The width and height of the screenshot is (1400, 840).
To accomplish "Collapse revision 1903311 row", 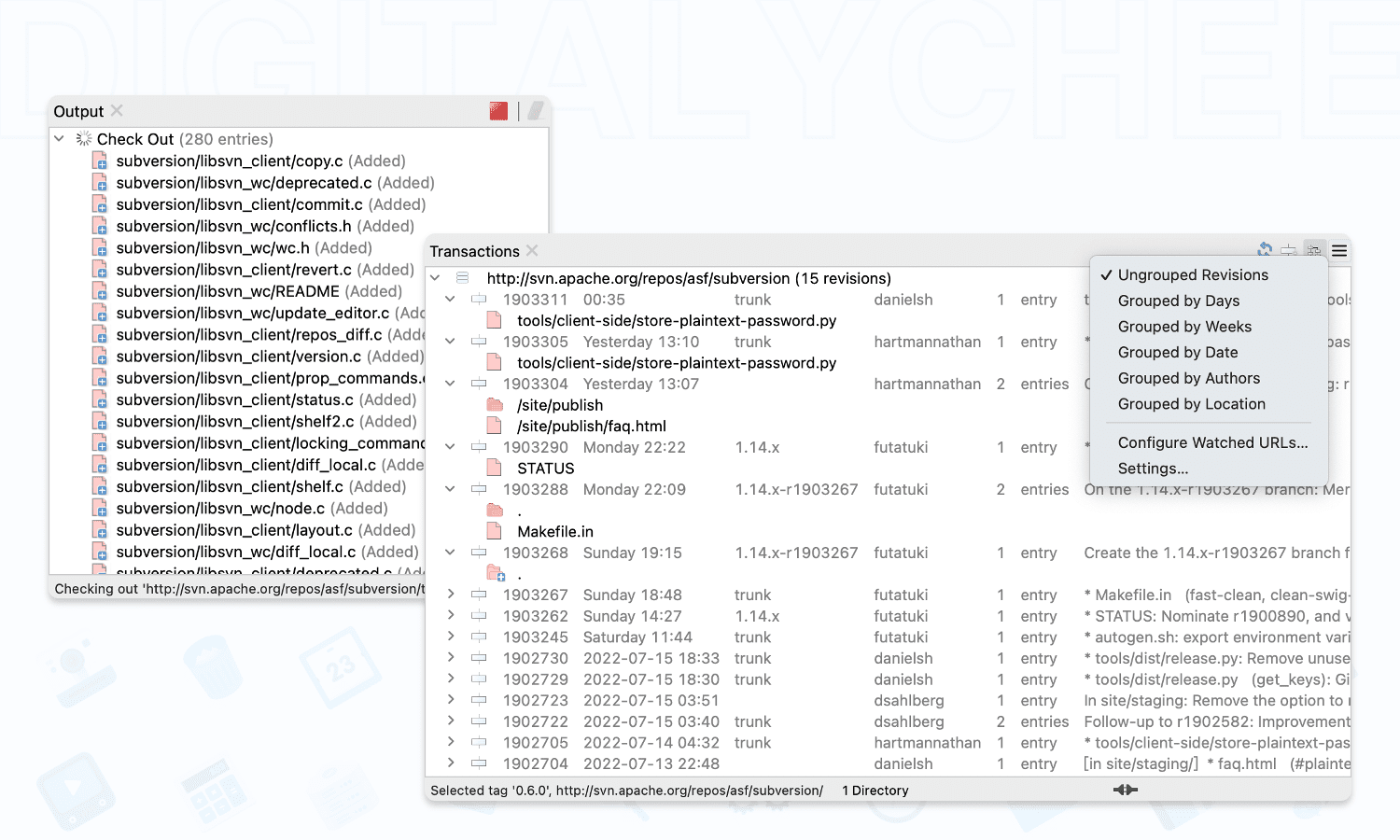I will (451, 300).
